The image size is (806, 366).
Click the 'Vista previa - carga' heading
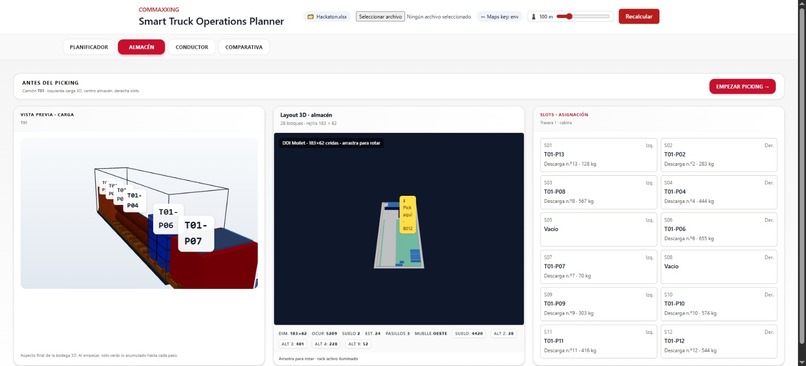47,115
